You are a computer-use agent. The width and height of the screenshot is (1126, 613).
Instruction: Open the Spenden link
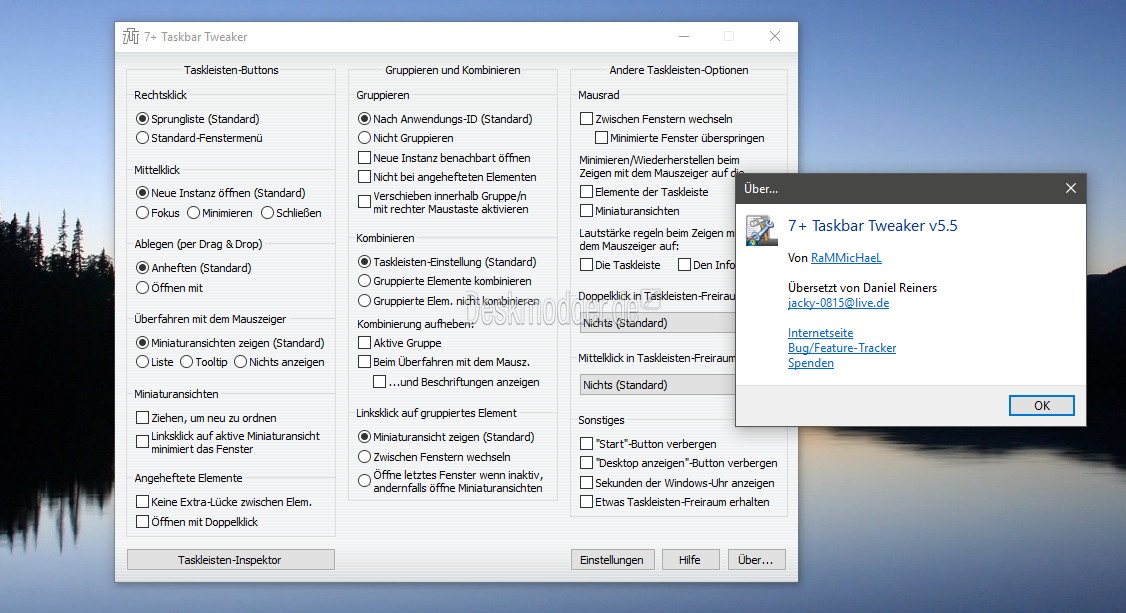(811, 363)
